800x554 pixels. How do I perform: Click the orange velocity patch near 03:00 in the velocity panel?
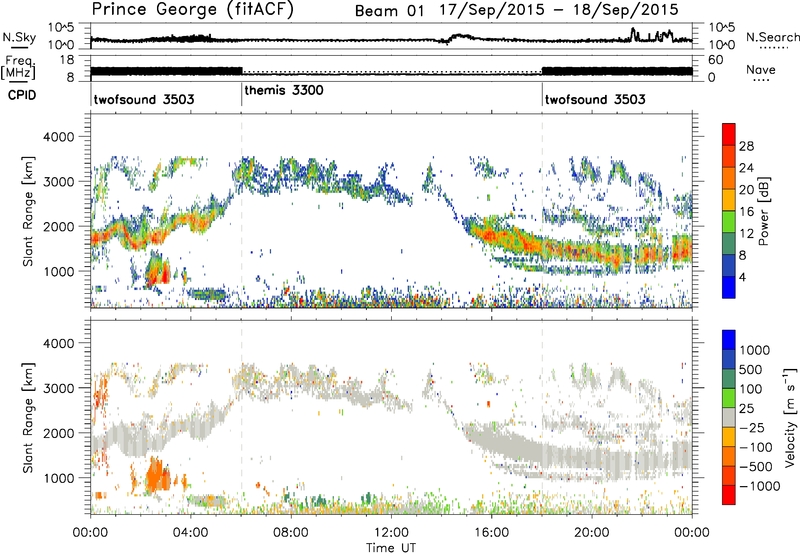[x=158, y=474]
